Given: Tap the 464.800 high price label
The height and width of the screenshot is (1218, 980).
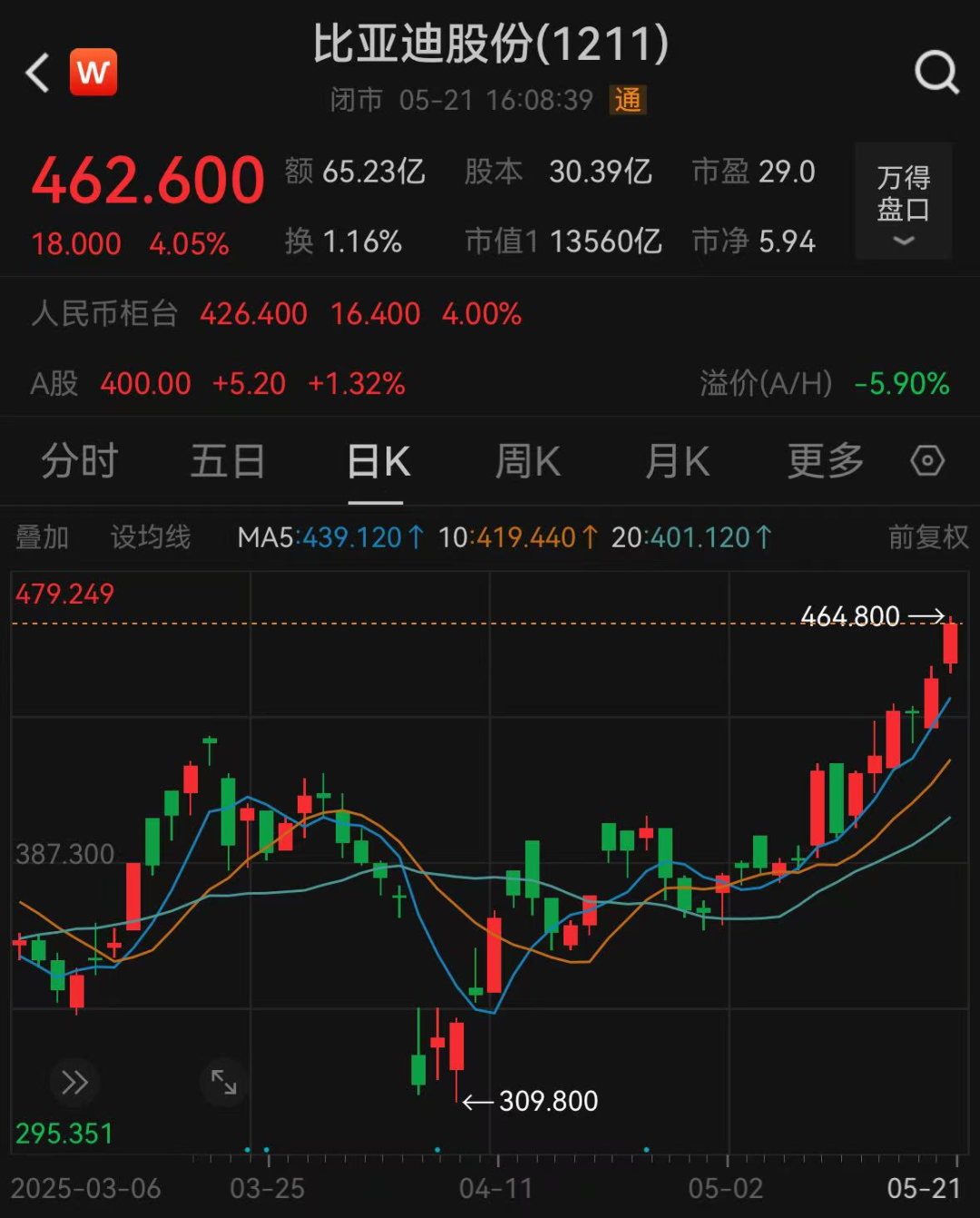Looking at the screenshot, I should [x=850, y=616].
